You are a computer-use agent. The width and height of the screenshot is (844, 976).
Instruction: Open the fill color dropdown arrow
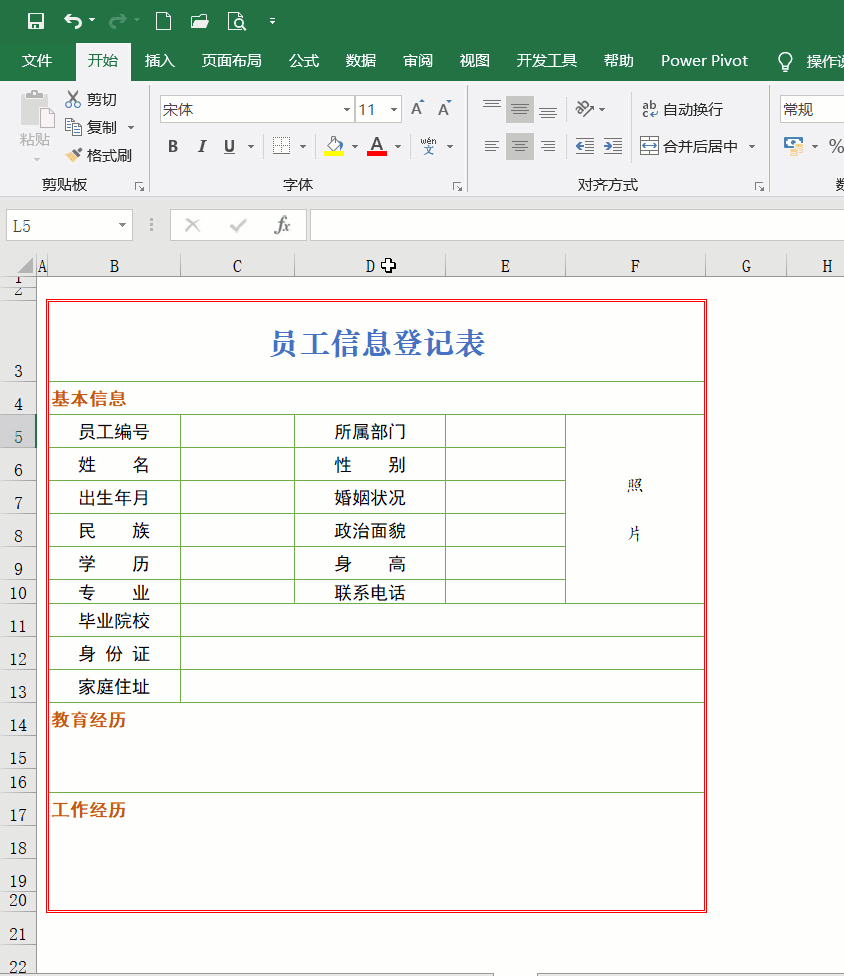[355, 147]
